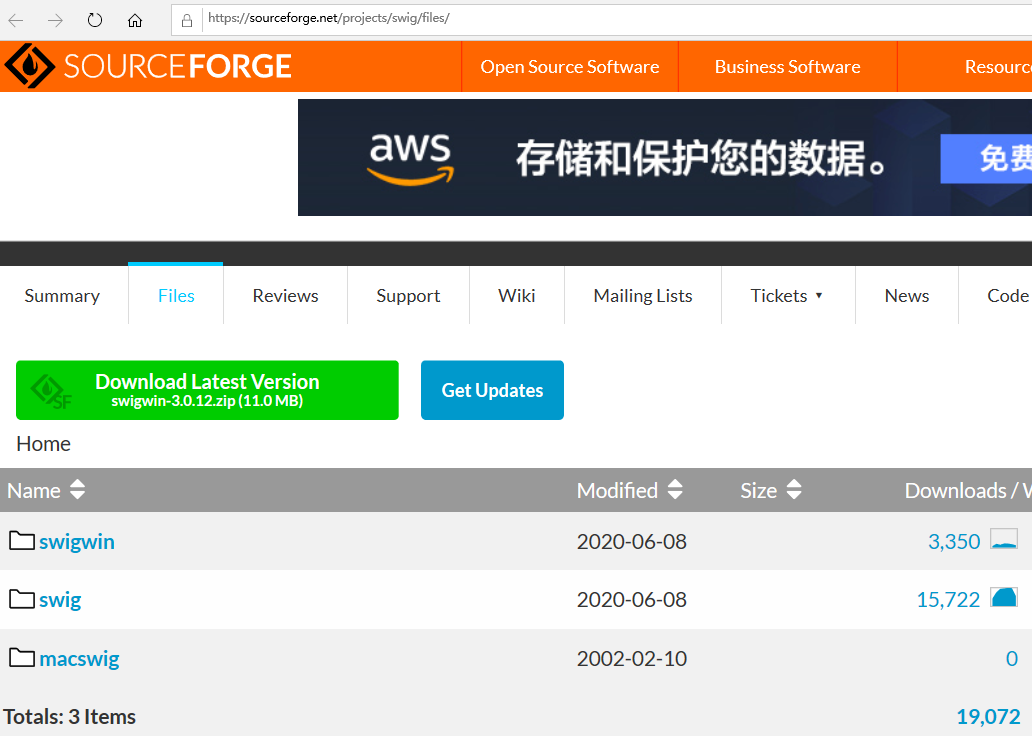
Task: Reload the page with refresh icon
Action: point(95,20)
